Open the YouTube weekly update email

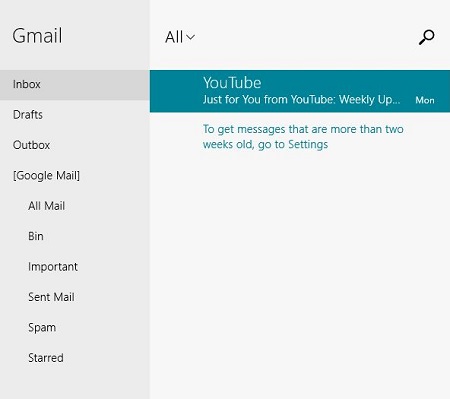[x=300, y=91]
